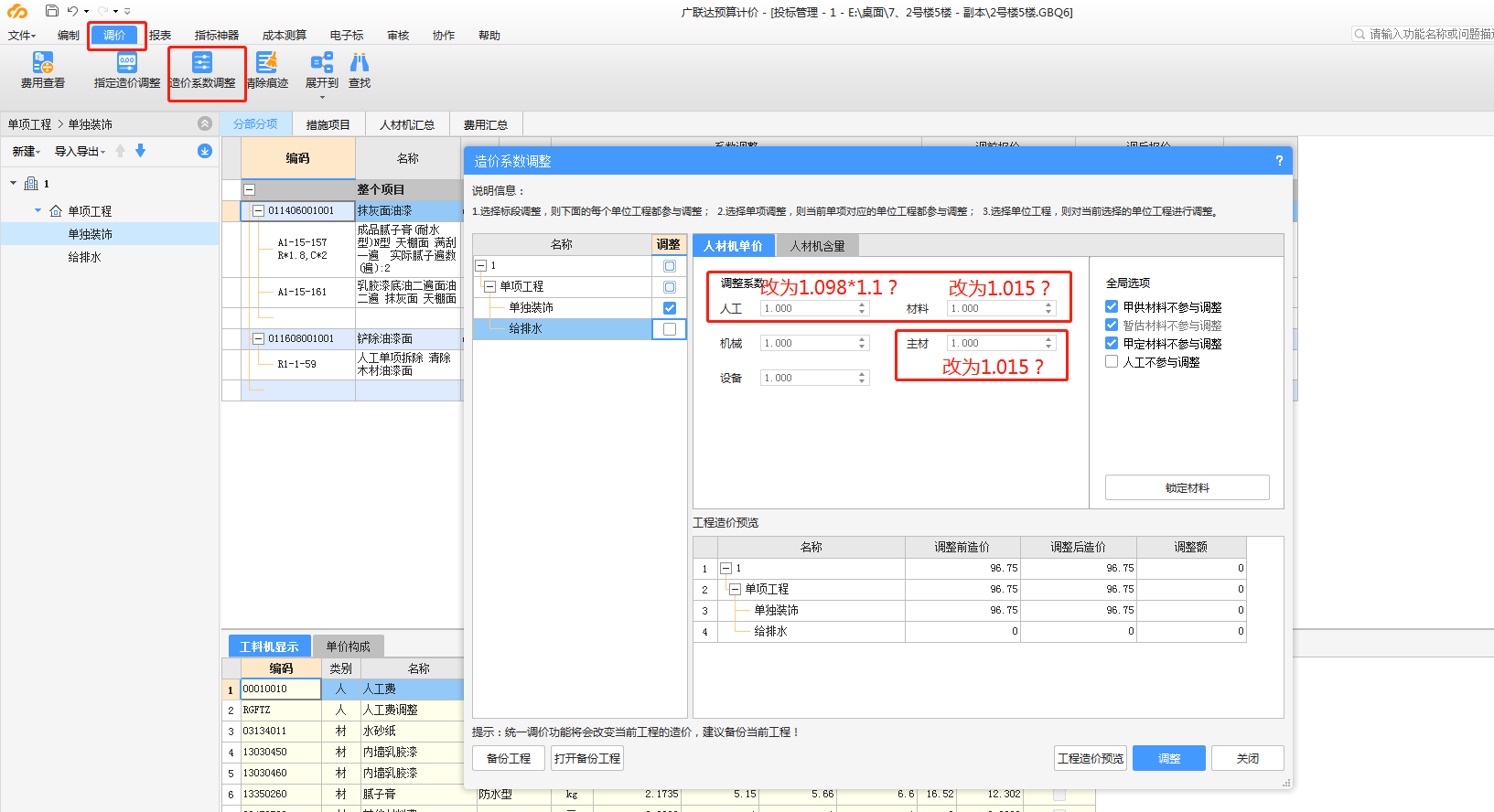Switch to the 人材机汇总 tab
Screen dimensions: 1494x812
point(407,124)
